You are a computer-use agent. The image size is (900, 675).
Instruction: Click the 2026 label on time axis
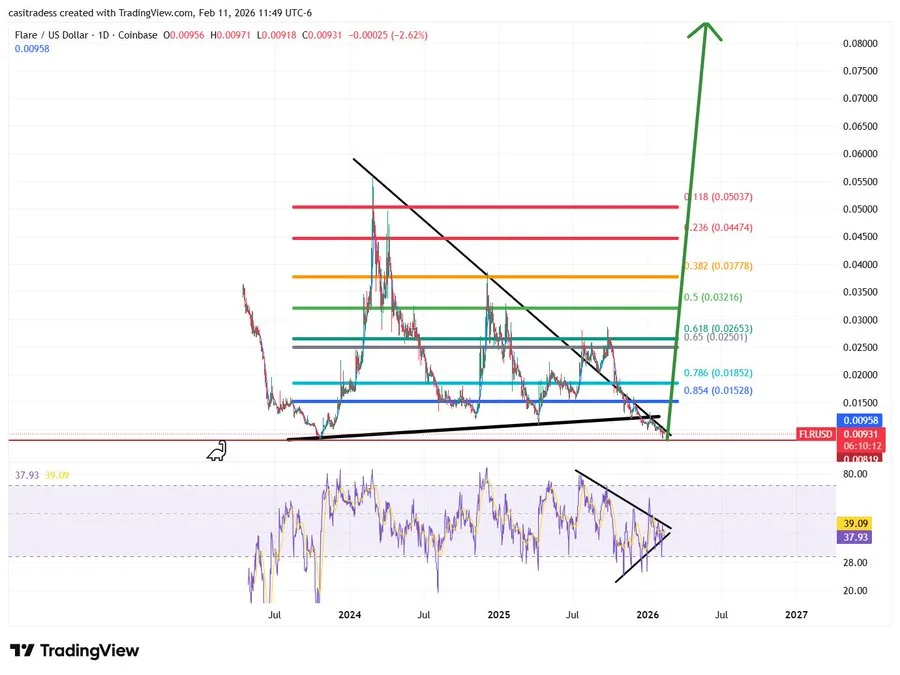tap(647, 615)
